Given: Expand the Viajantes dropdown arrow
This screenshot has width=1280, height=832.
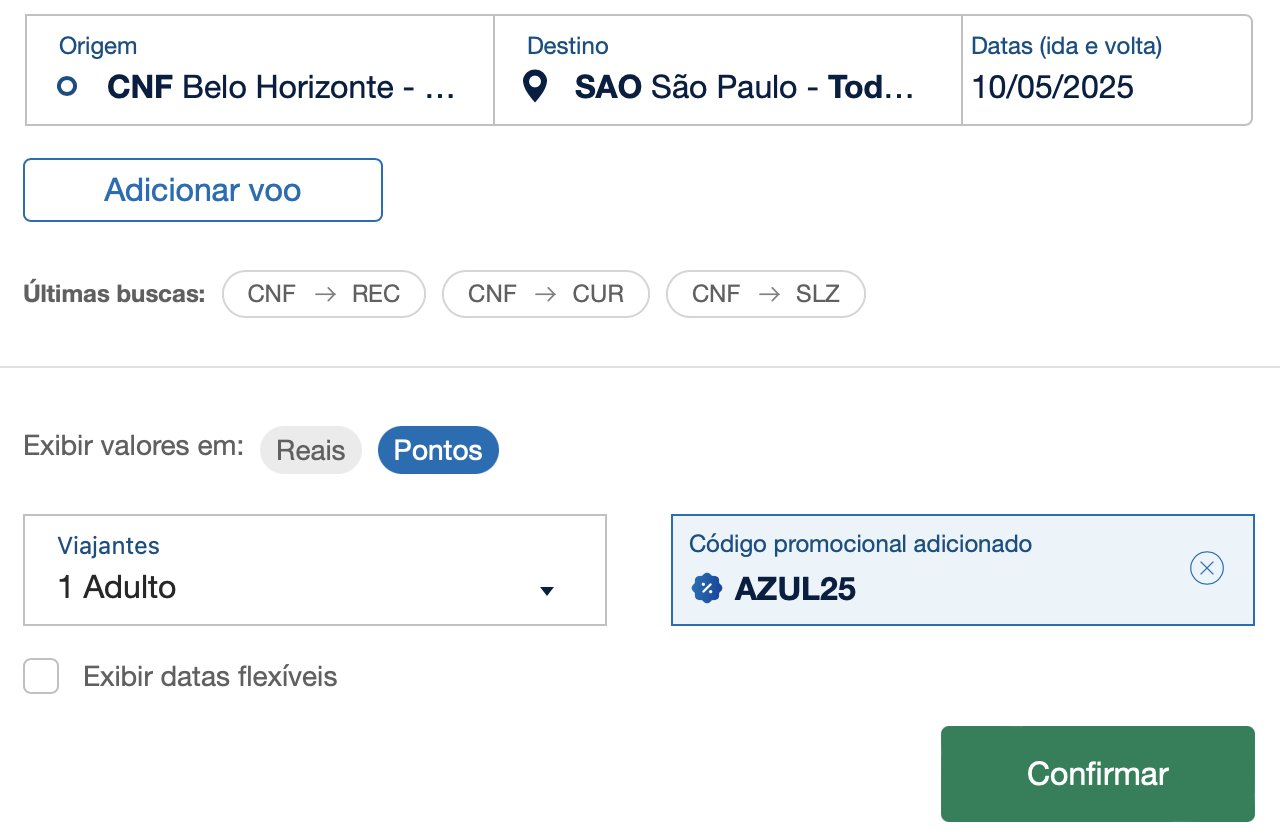Looking at the screenshot, I should pos(547,591).
